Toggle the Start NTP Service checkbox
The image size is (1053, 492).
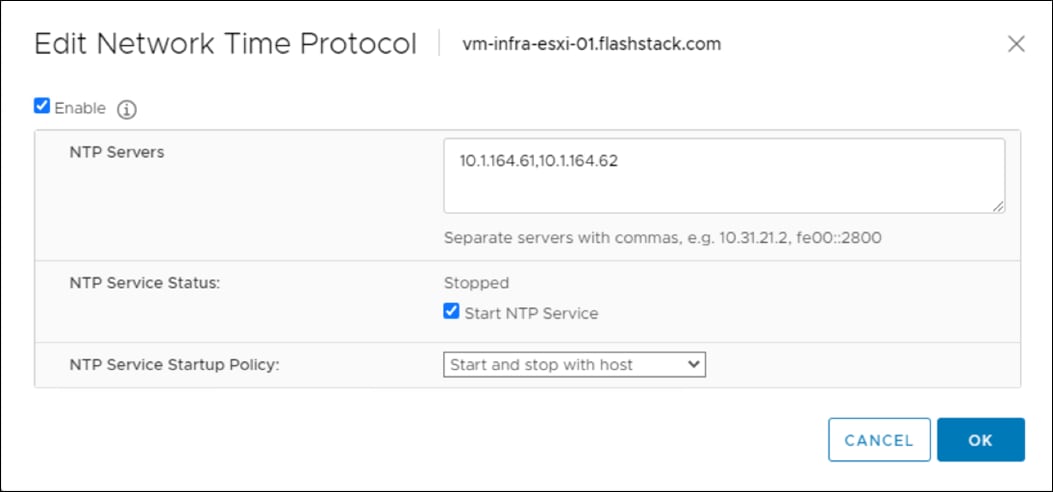point(452,312)
